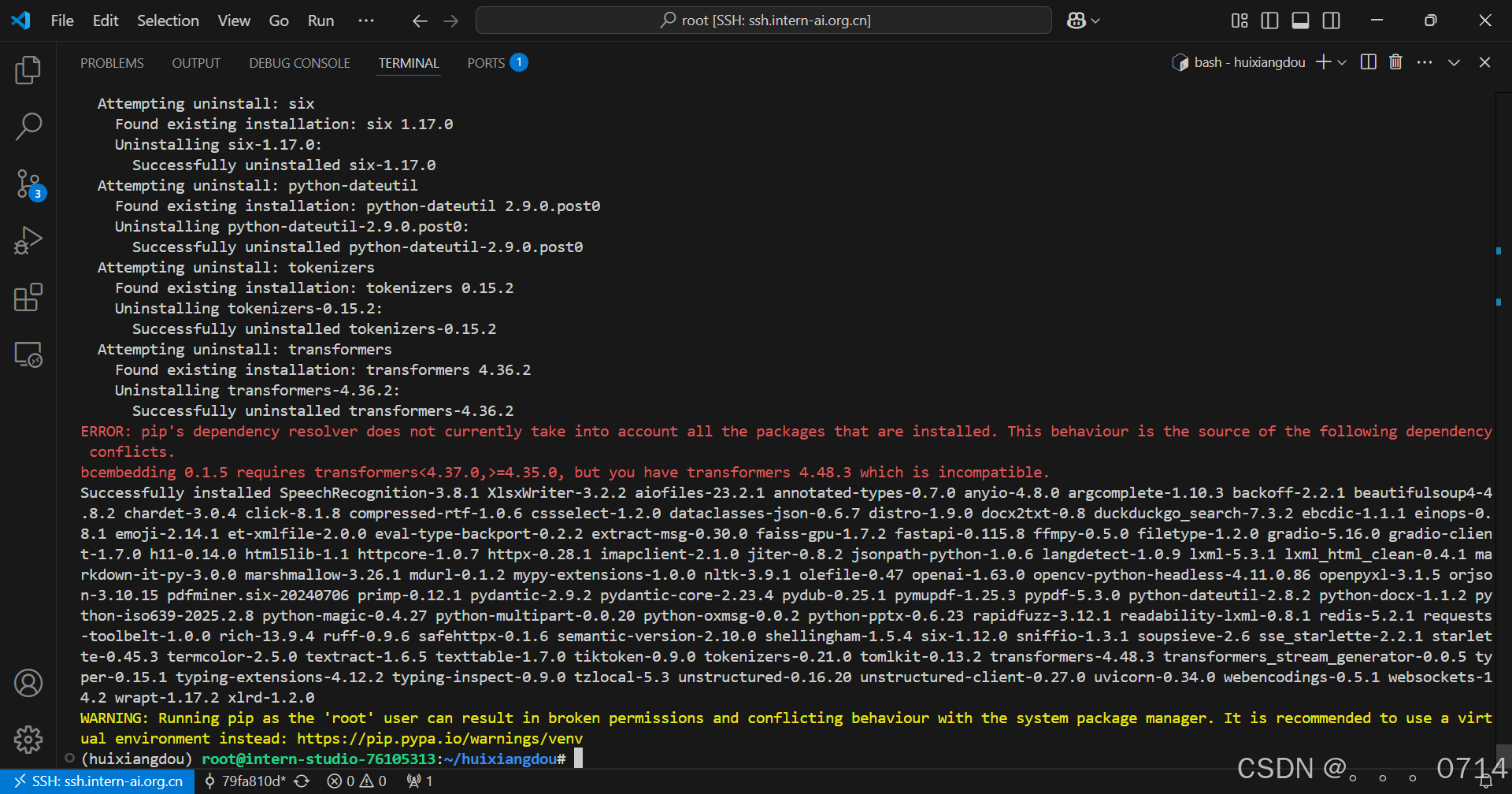Open Remote Explorer view
1512x794 pixels.
pos(28,354)
